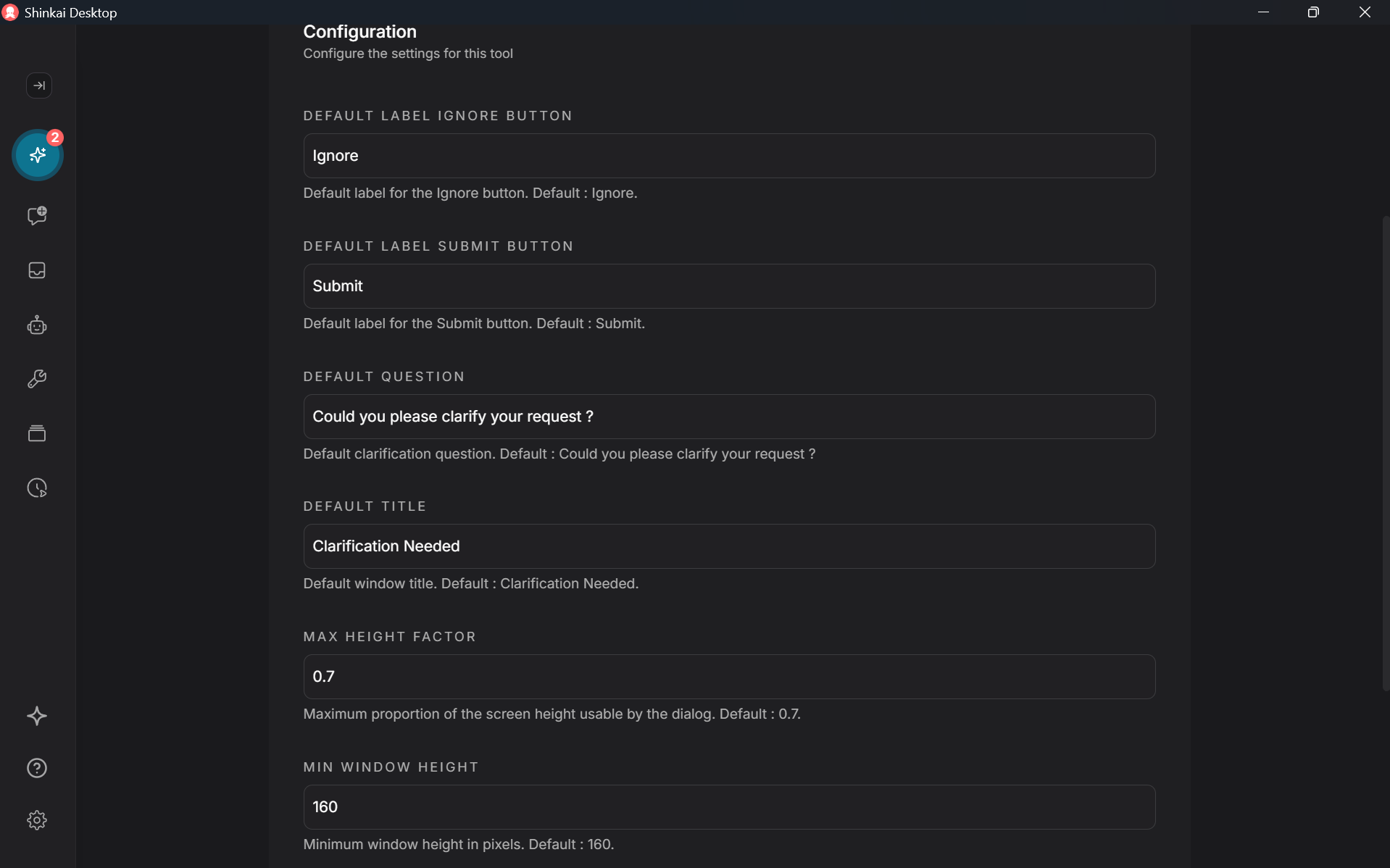Click the Shinkai logo in the title bar

pyautogui.click(x=9, y=12)
